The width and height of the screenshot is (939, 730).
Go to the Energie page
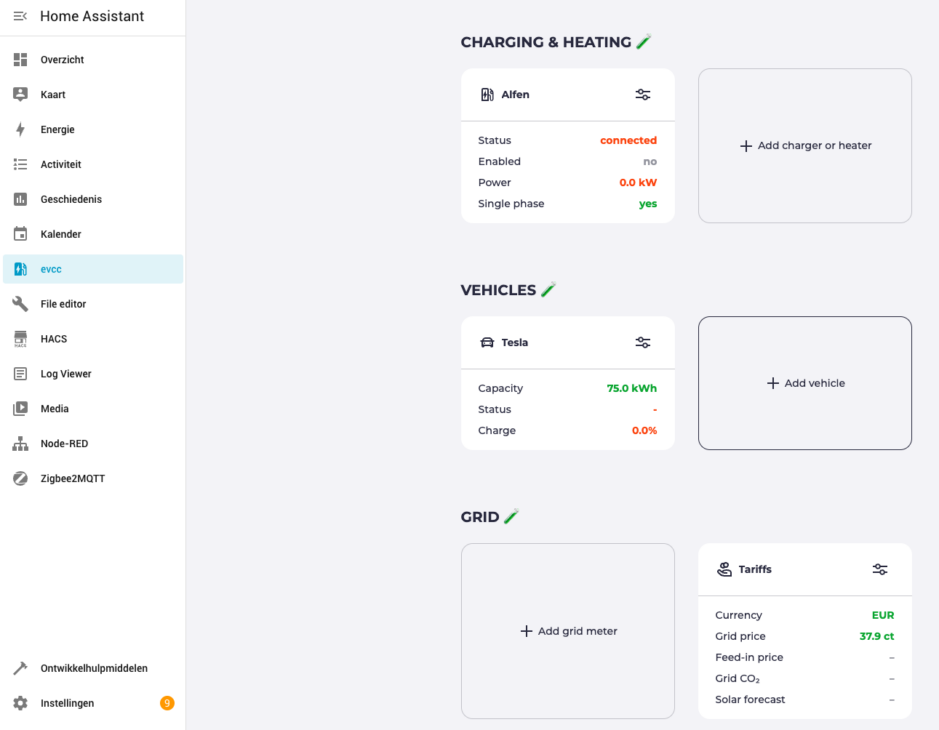click(57, 130)
